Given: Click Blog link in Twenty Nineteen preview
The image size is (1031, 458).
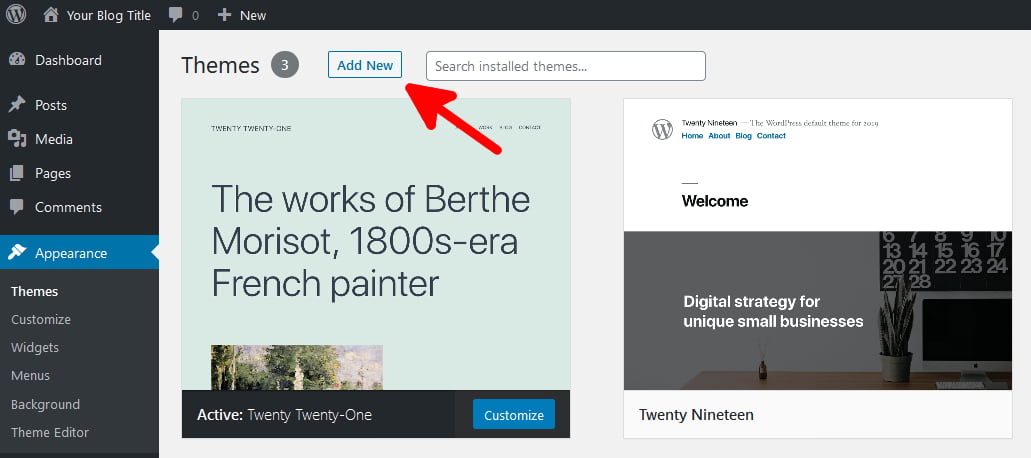Looking at the screenshot, I should tap(744, 136).
